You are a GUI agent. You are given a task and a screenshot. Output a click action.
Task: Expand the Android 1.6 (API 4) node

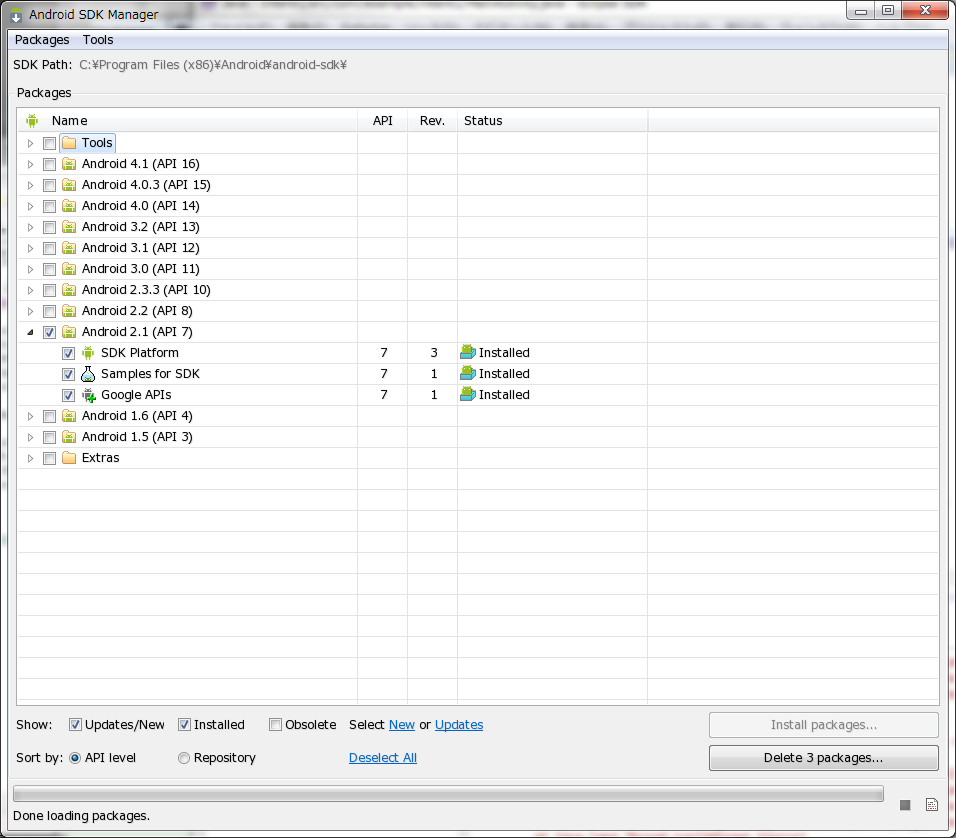[x=30, y=416]
